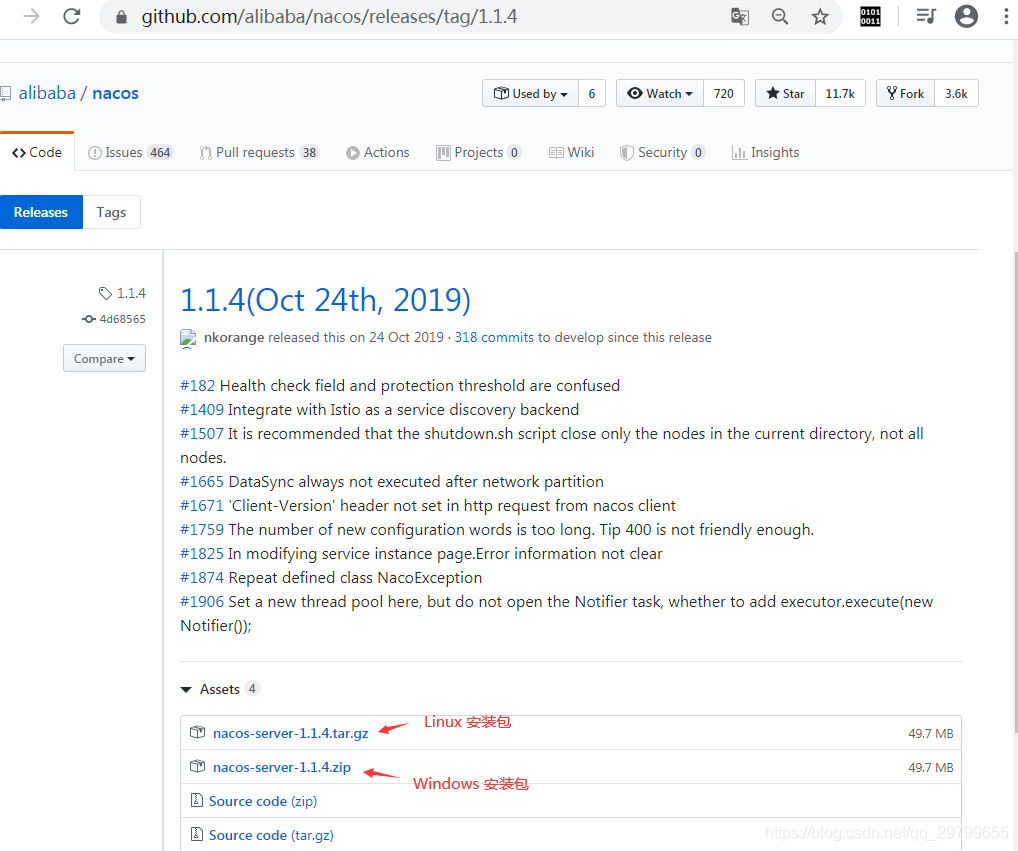1018x851 pixels.
Task: Open the Compare dropdown
Action: click(x=104, y=358)
